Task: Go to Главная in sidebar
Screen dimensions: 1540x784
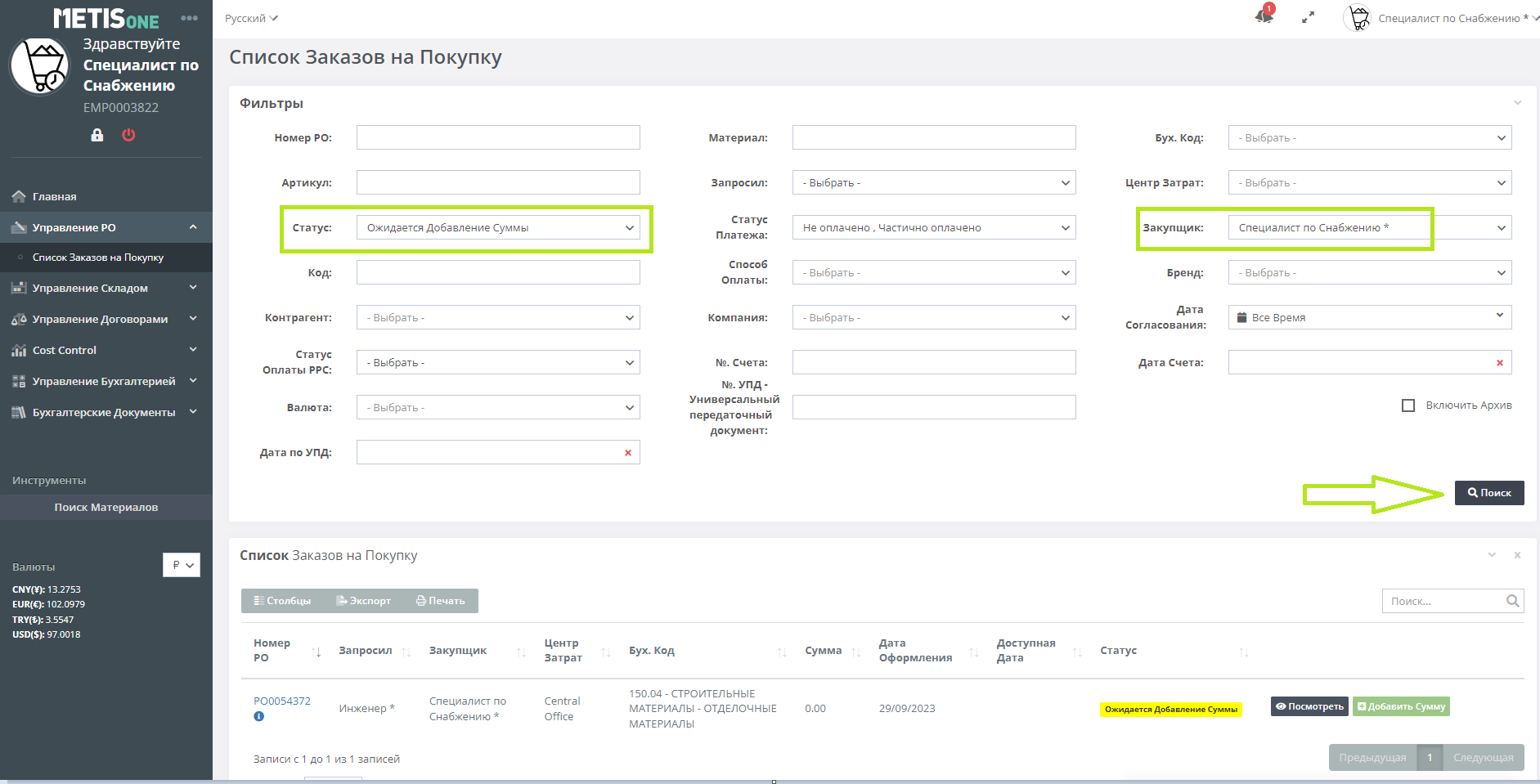Action: pos(106,196)
